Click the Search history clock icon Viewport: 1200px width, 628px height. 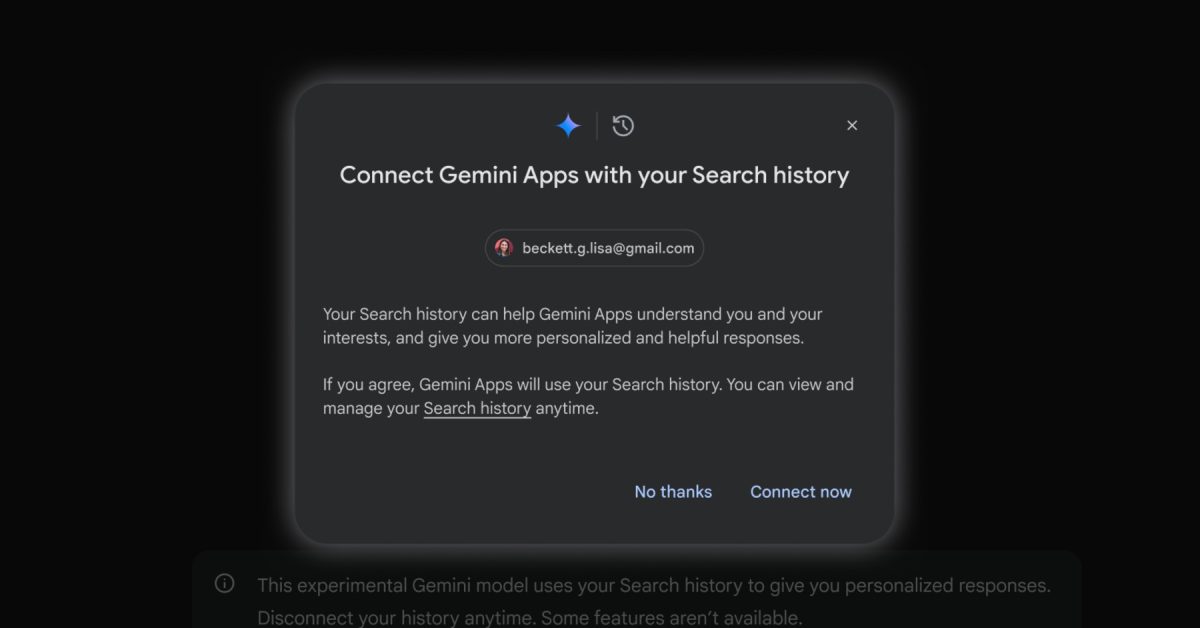coord(623,126)
